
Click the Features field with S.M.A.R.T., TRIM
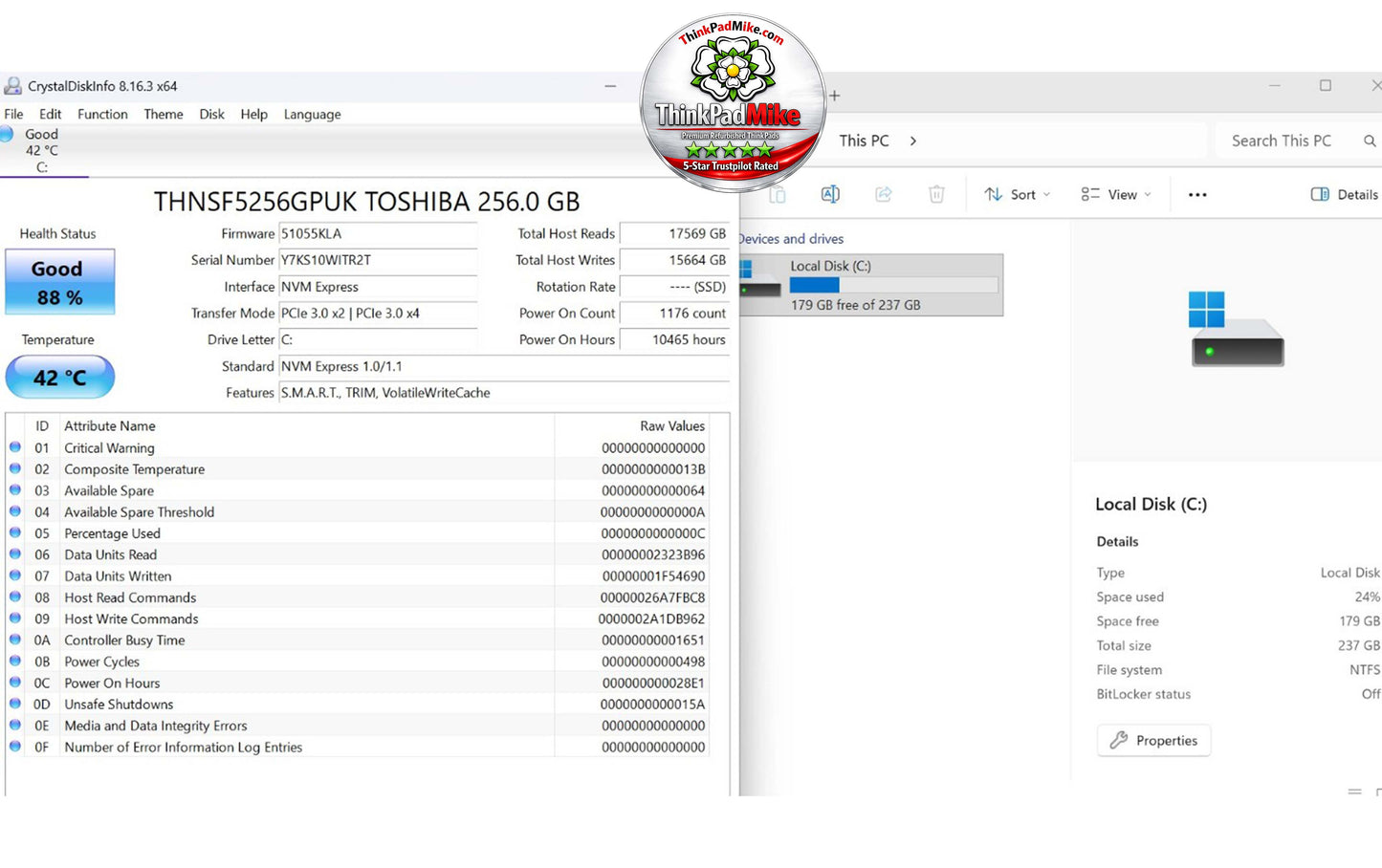[x=504, y=393]
